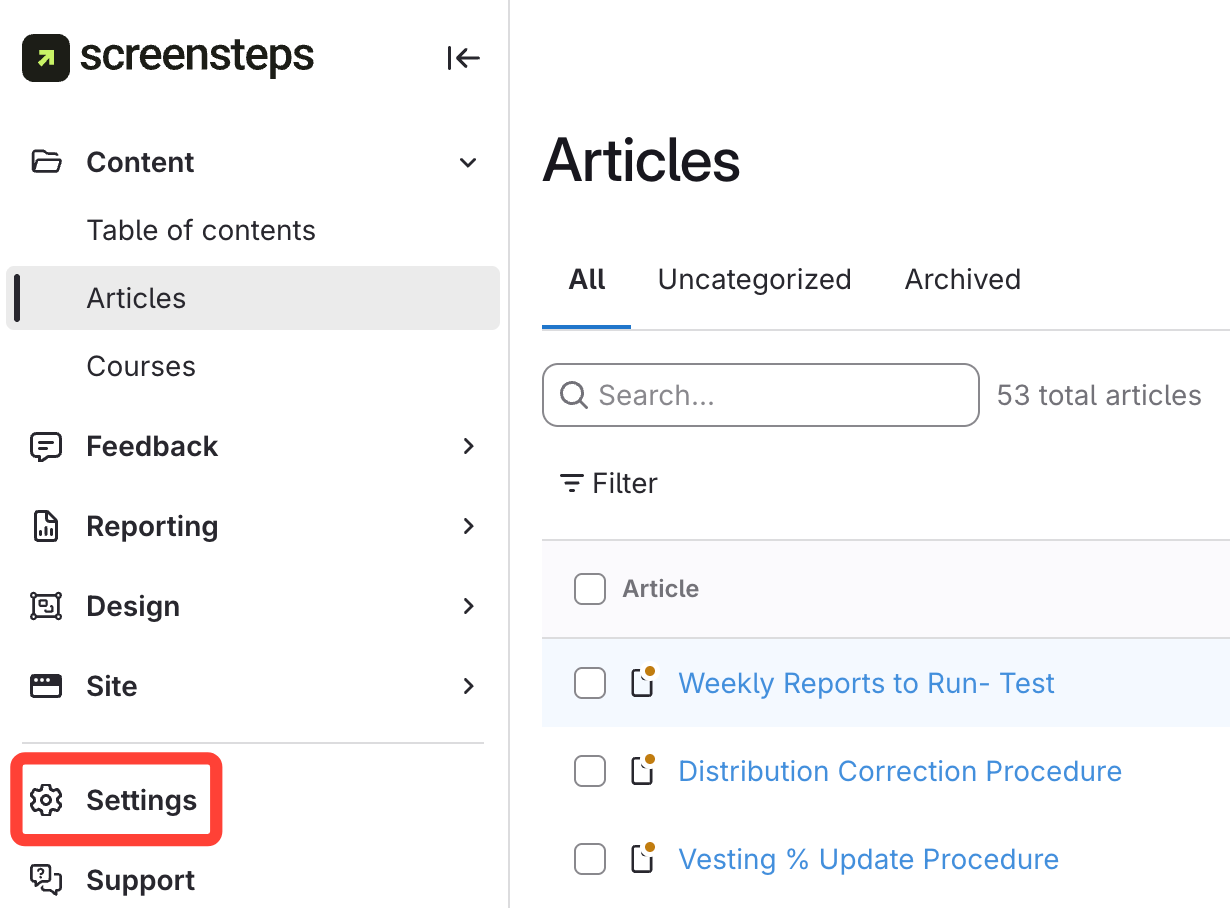
Task: Expand the Feedback section chevron
Action: pos(468,446)
